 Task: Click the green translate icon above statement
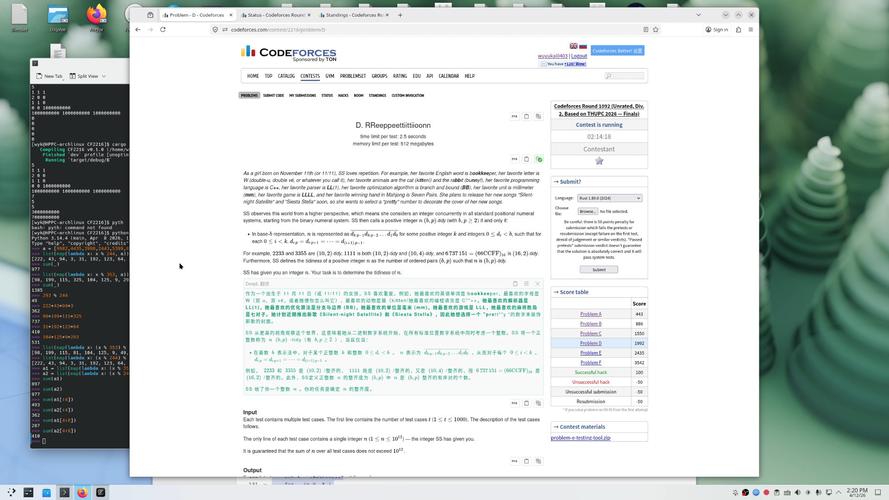539,159
